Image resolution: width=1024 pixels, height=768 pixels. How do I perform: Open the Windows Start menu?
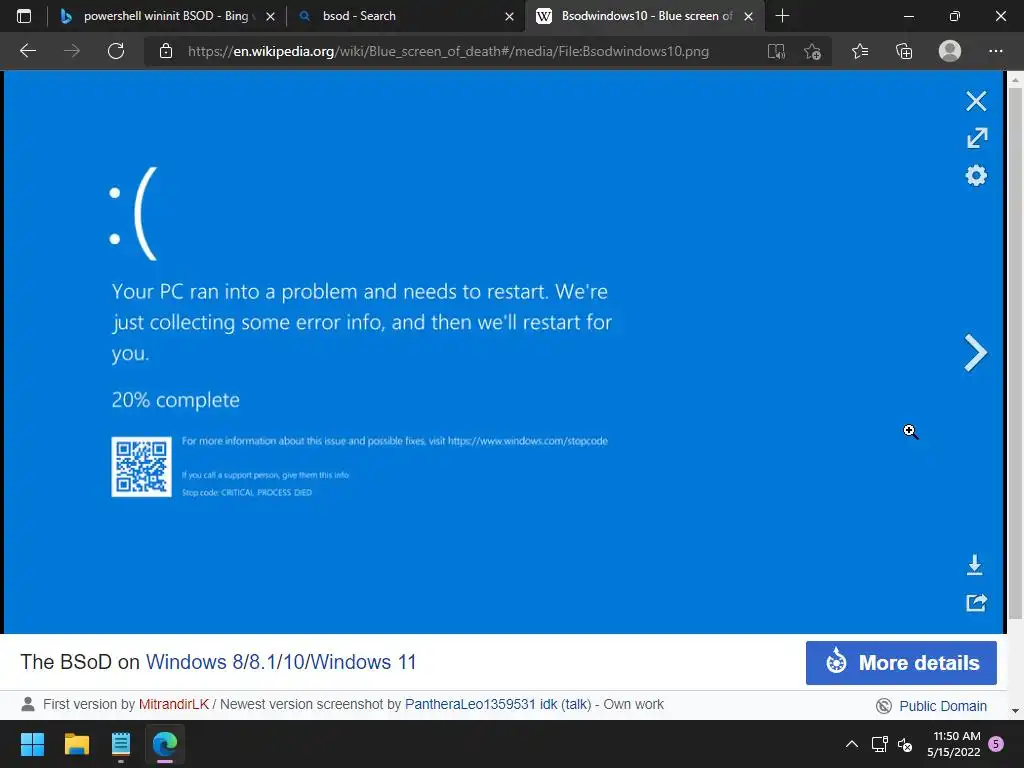coord(32,744)
